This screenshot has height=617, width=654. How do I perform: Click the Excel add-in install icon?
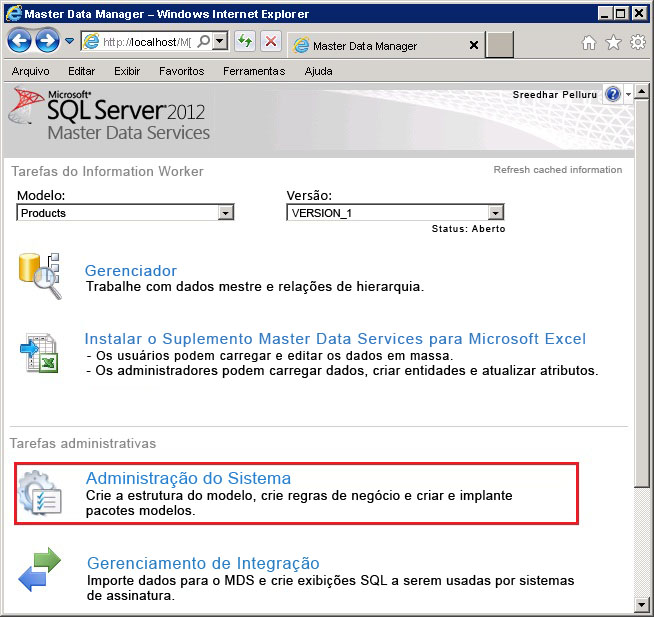(40, 354)
